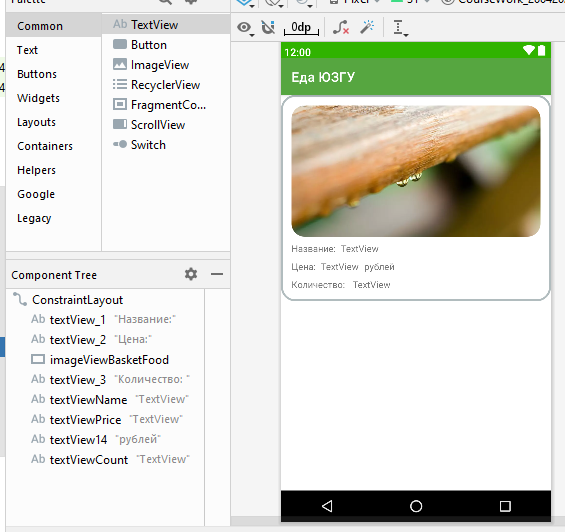The width and height of the screenshot is (565, 532).
Task: Pick FragmentContainerView from the palette
Action: coord(166,105)
